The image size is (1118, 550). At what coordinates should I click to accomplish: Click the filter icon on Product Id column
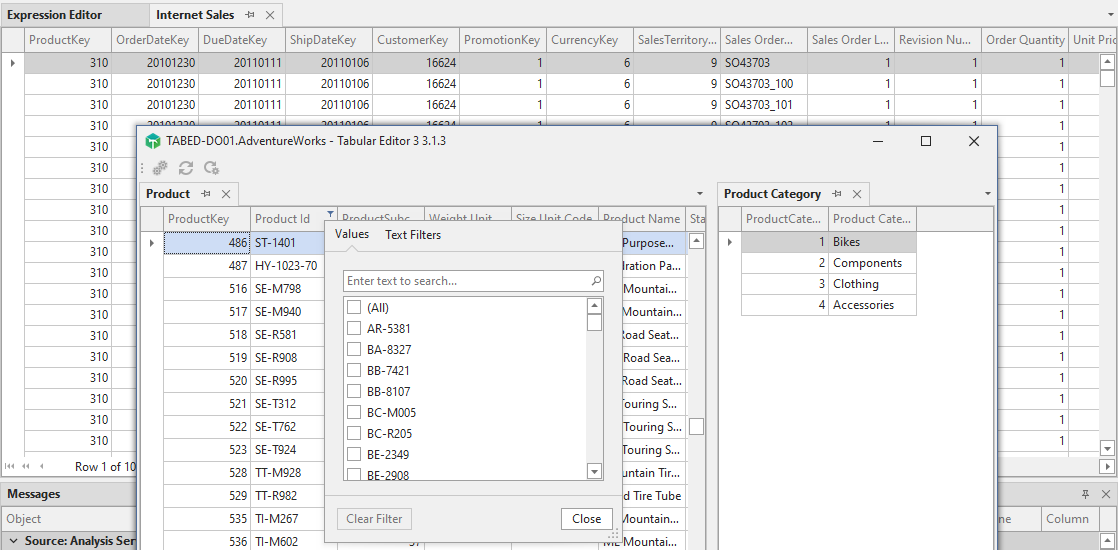[x=330, y=215]
